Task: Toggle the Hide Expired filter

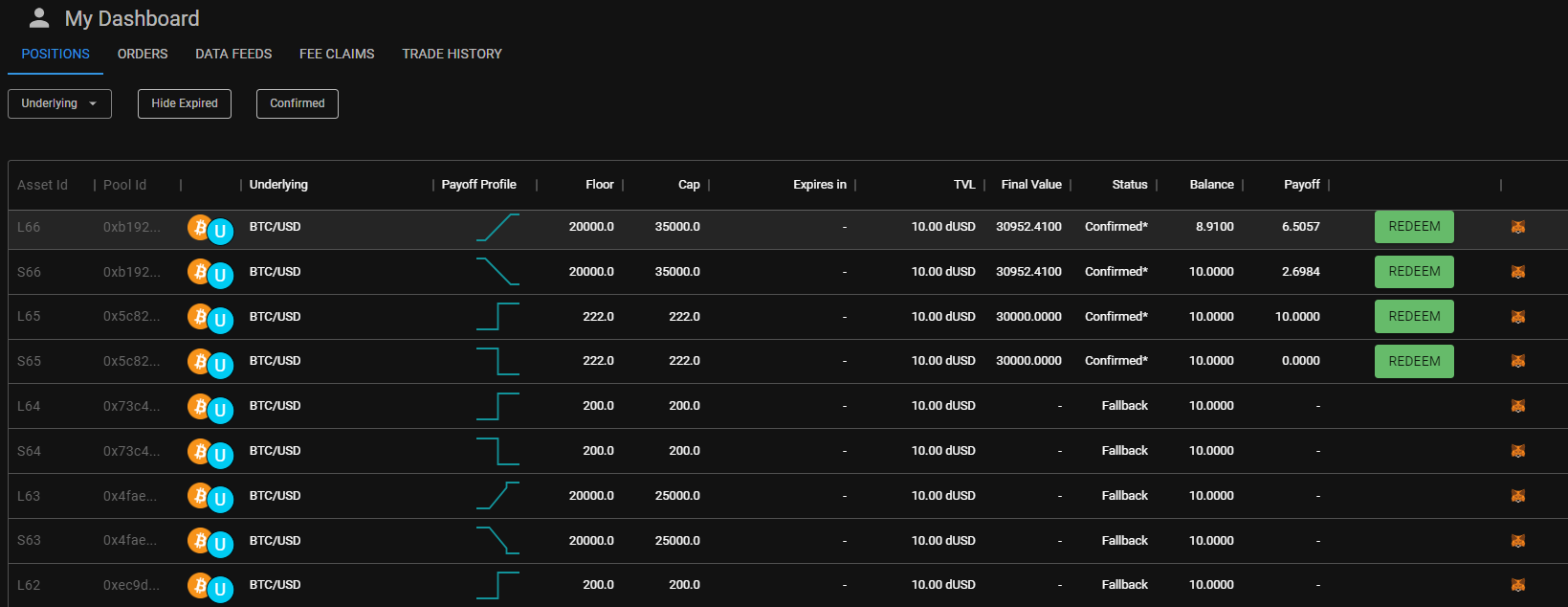Action: pos(185,103)
